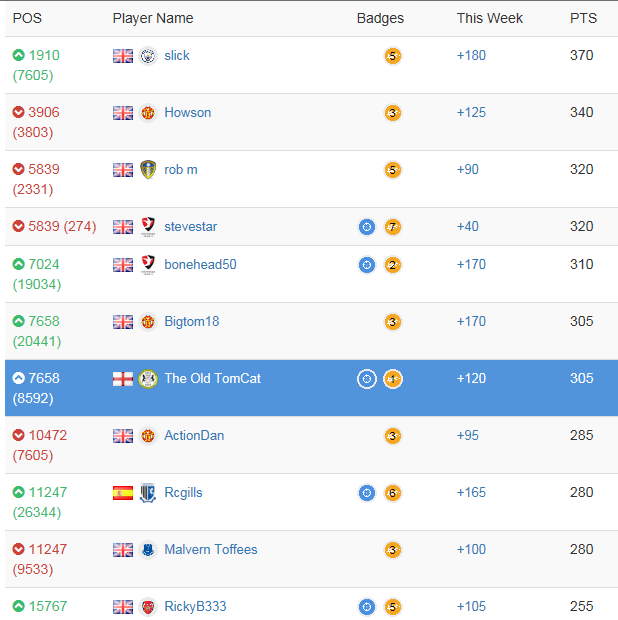Viewport: 618px width, 620px height.
Task: Click Howson's Manchester United crest
Action: point(148,113)
